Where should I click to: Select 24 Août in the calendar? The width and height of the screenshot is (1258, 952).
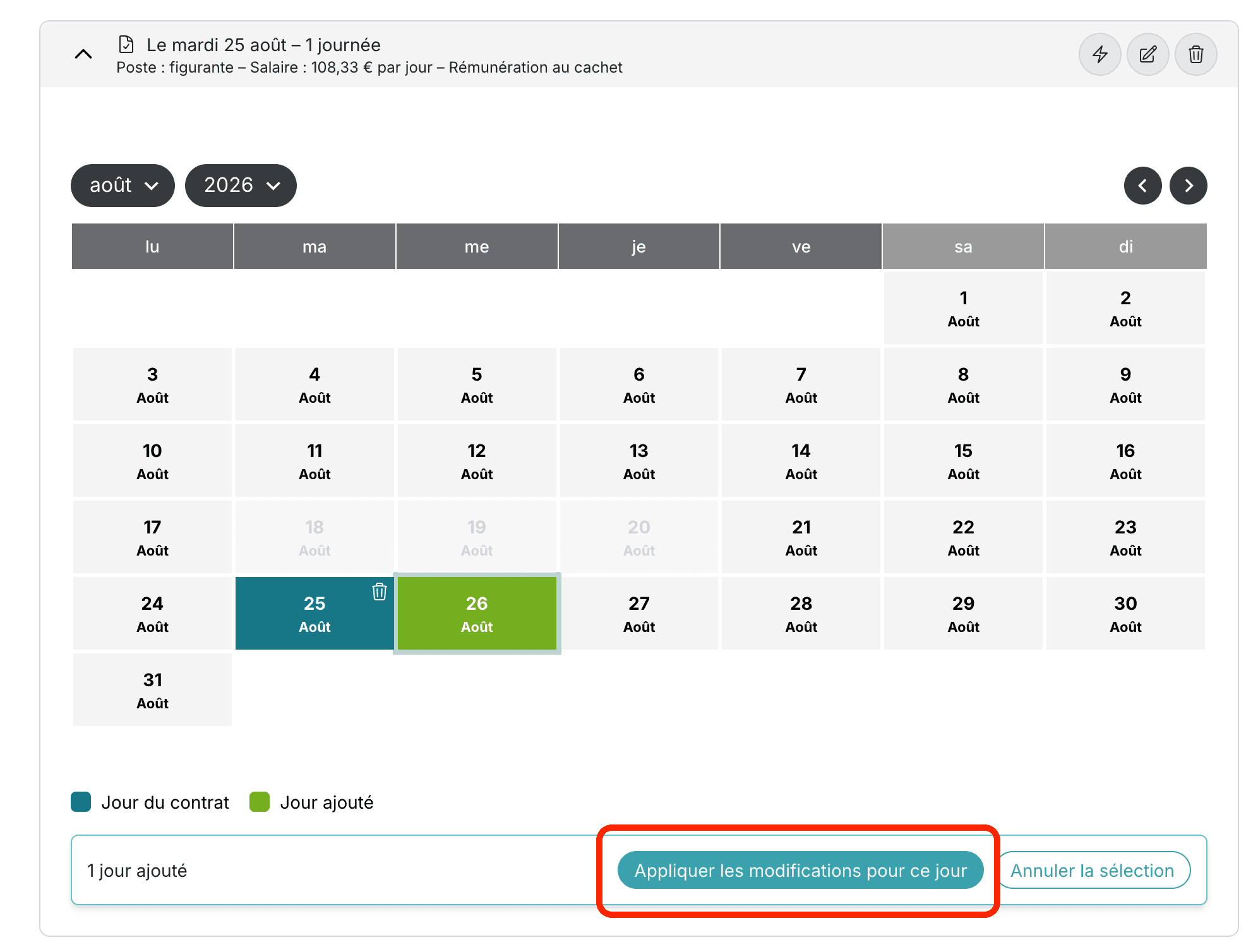[x=152, y=614]
